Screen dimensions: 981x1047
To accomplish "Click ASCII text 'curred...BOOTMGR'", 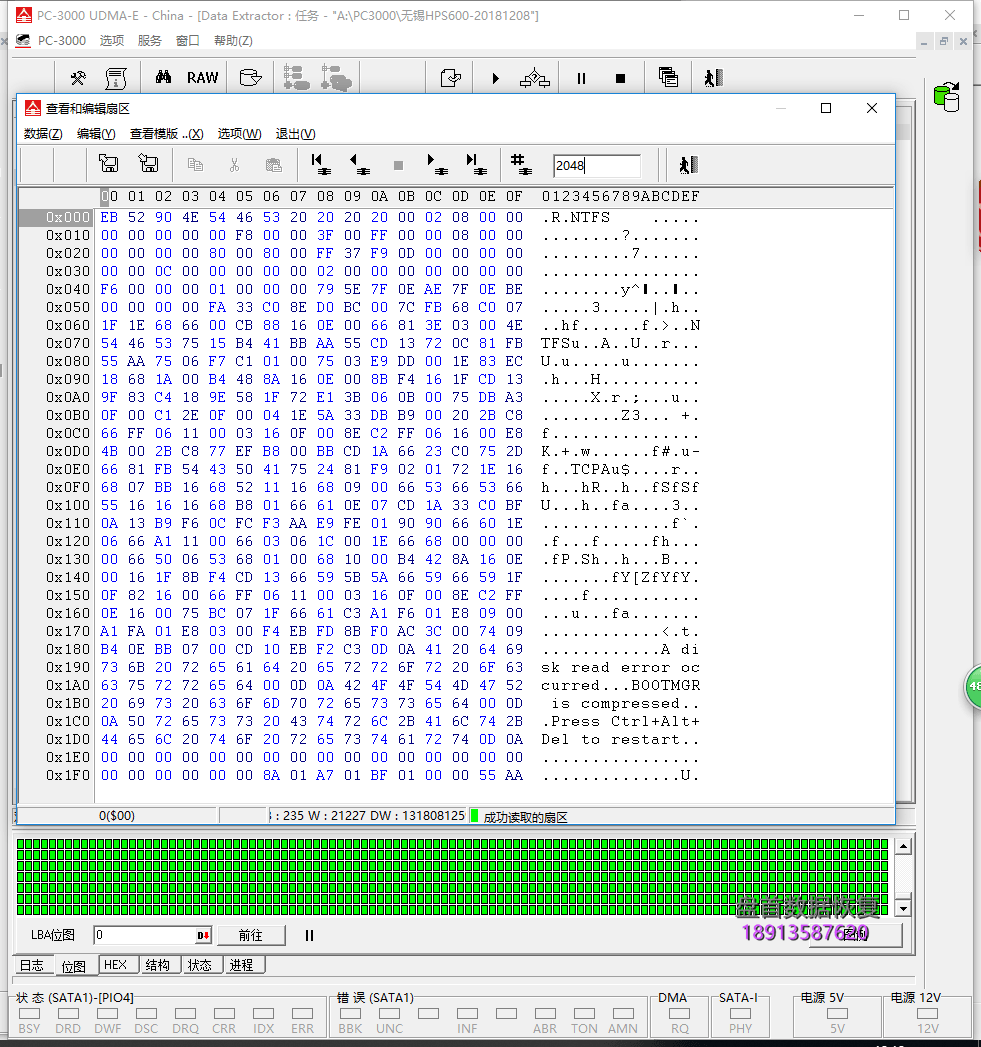I will coord(620,686).
